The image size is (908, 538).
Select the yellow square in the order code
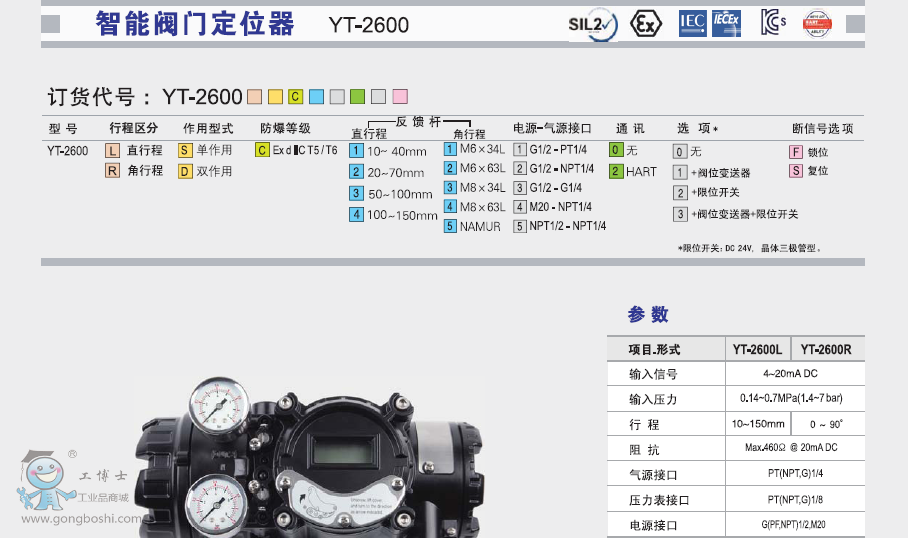click(276, 97)
